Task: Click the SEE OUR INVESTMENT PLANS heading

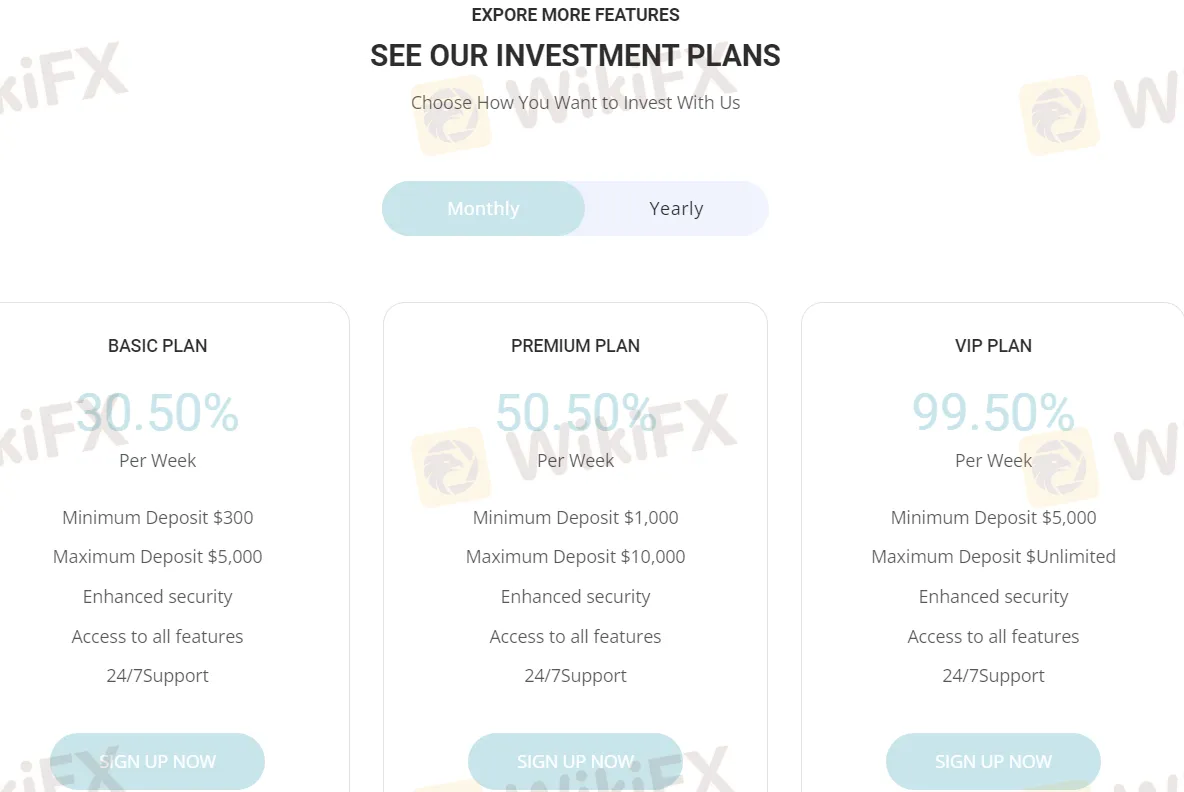Action: (x=575, y=56)
